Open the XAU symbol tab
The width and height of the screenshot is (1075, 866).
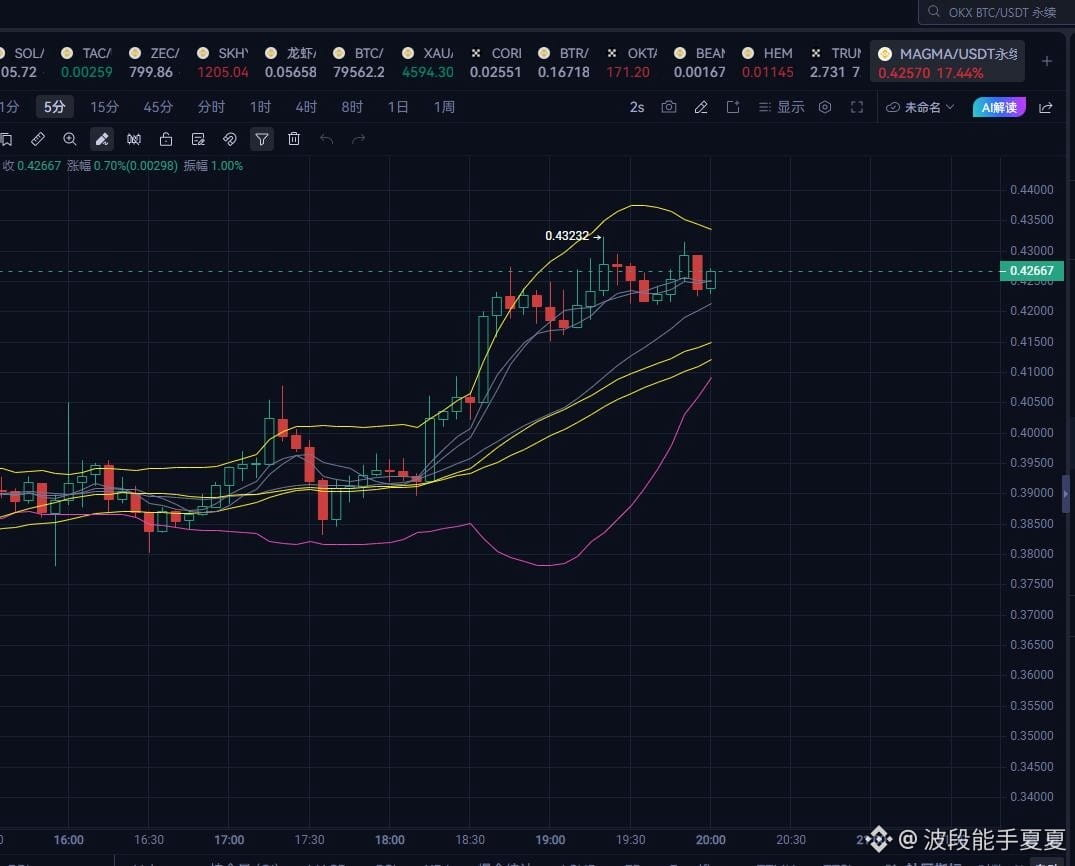[428, 62]
